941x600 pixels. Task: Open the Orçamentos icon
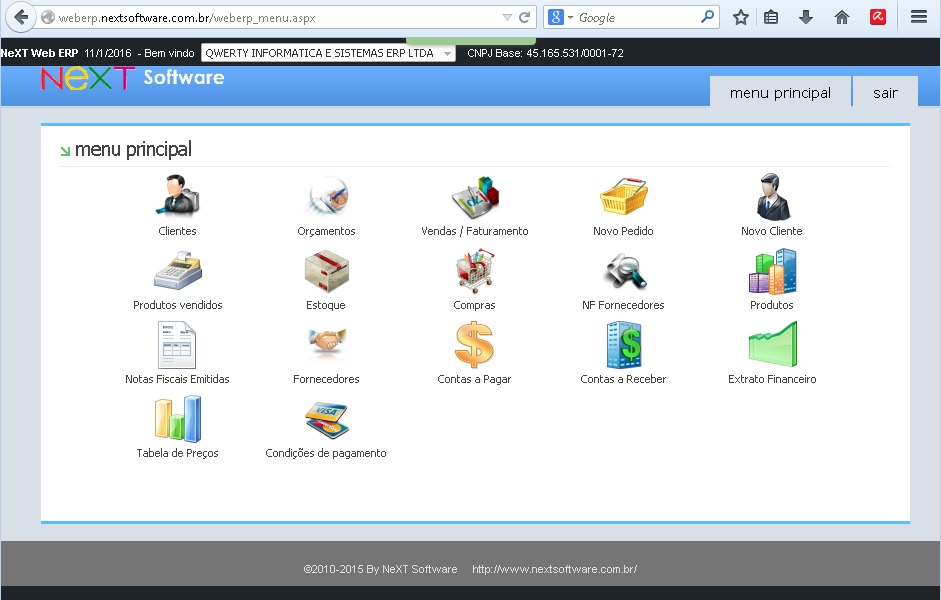(326, 196)
